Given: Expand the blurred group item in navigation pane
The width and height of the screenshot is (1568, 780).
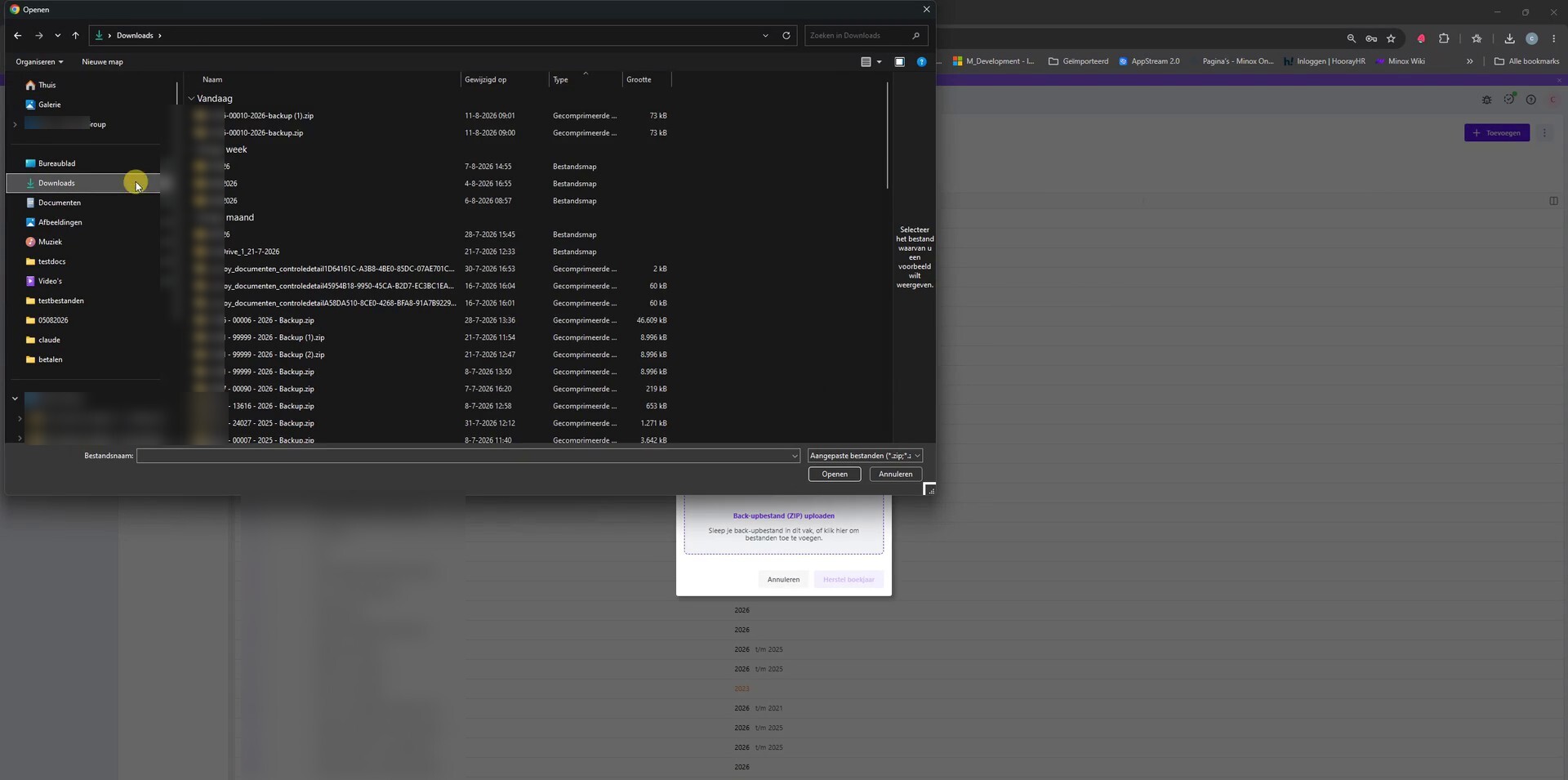Looking at the screenshot, I should (x=15, y=124).
